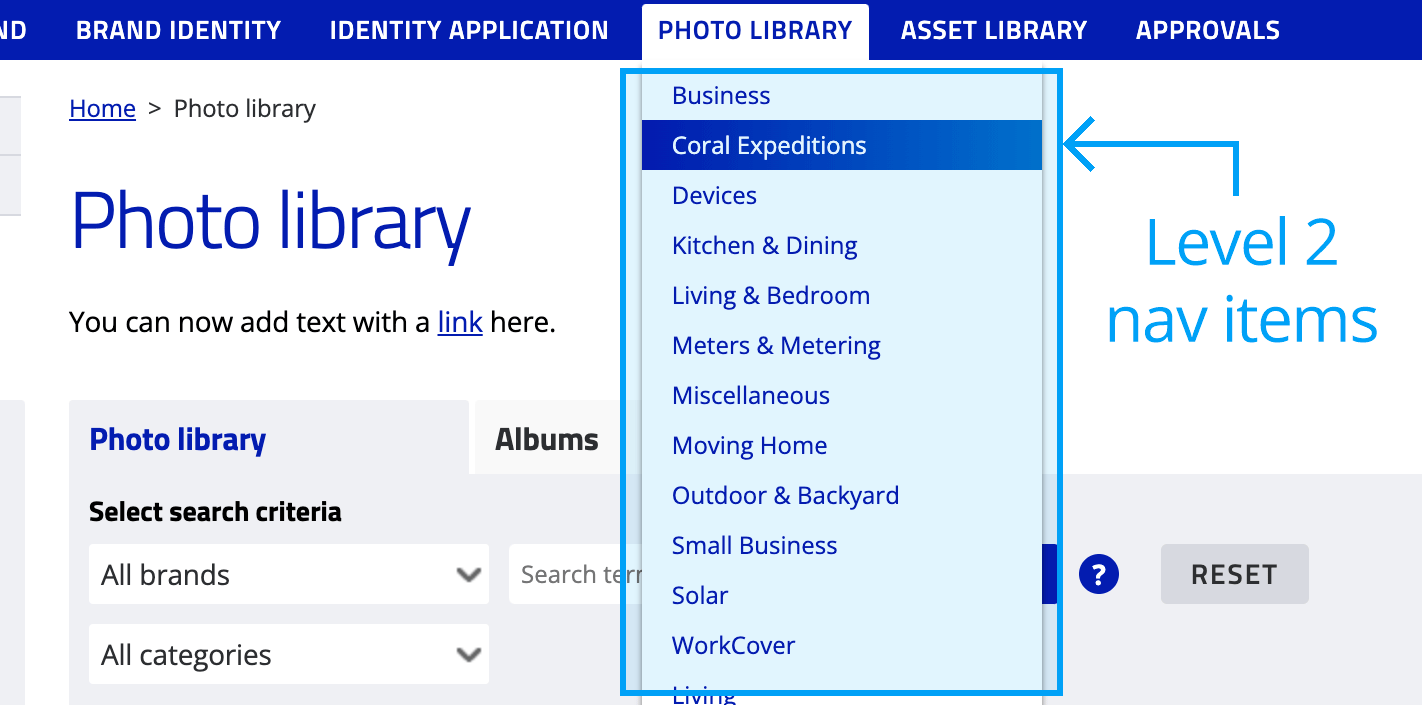Pick Devices from the submenu
Screen dimensions: 1422x705
pos(714,195)
